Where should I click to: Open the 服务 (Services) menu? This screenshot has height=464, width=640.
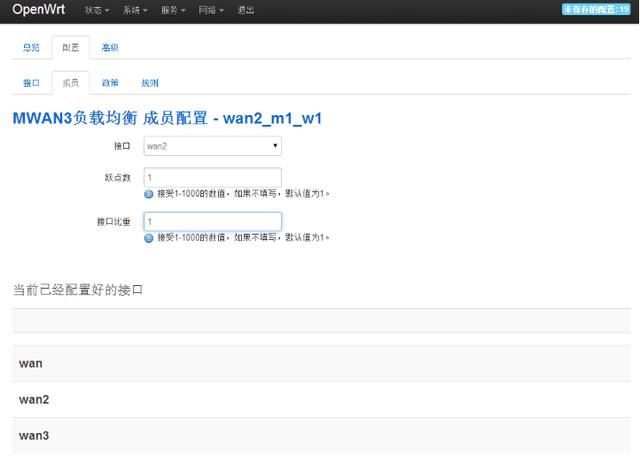point(173,10)
